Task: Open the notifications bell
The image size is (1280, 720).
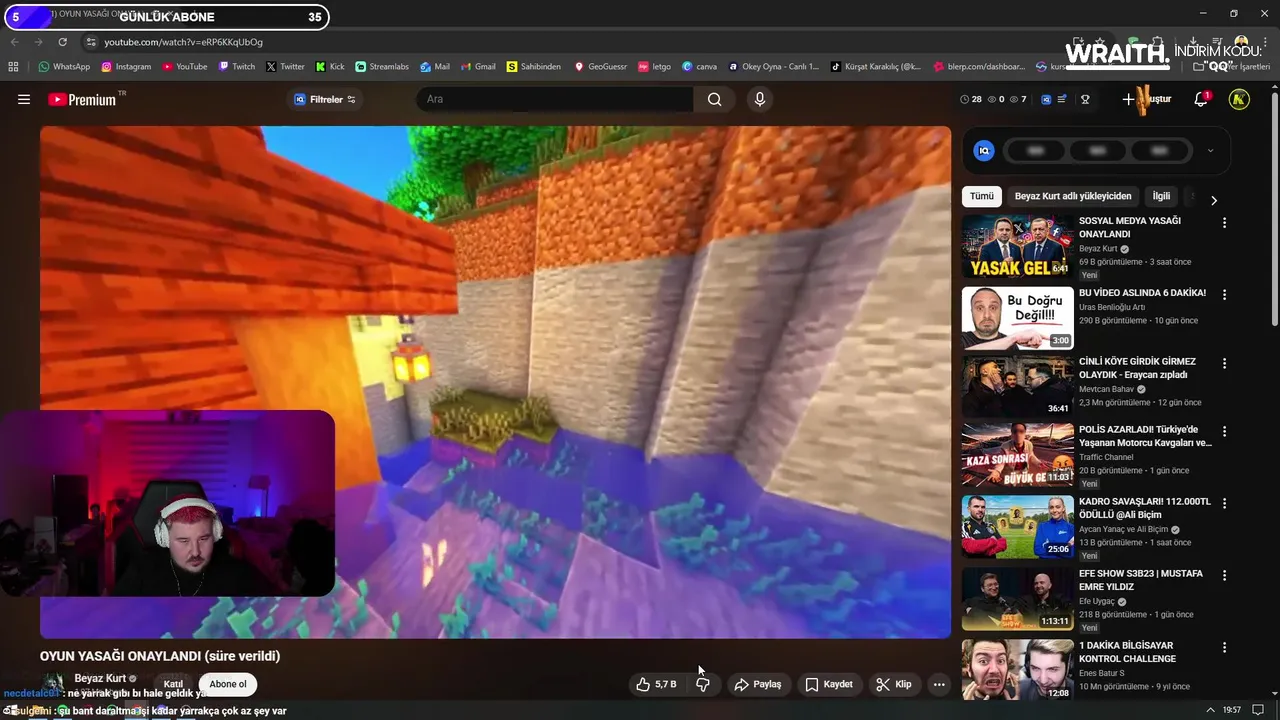Action: click(x=1201, y=99)
